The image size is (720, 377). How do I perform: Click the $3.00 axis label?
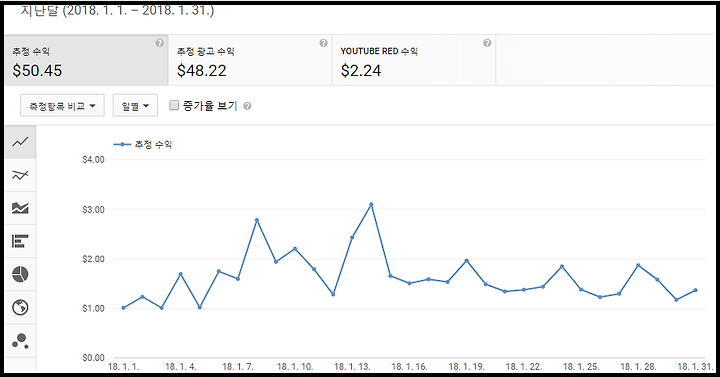coord(93,209)
